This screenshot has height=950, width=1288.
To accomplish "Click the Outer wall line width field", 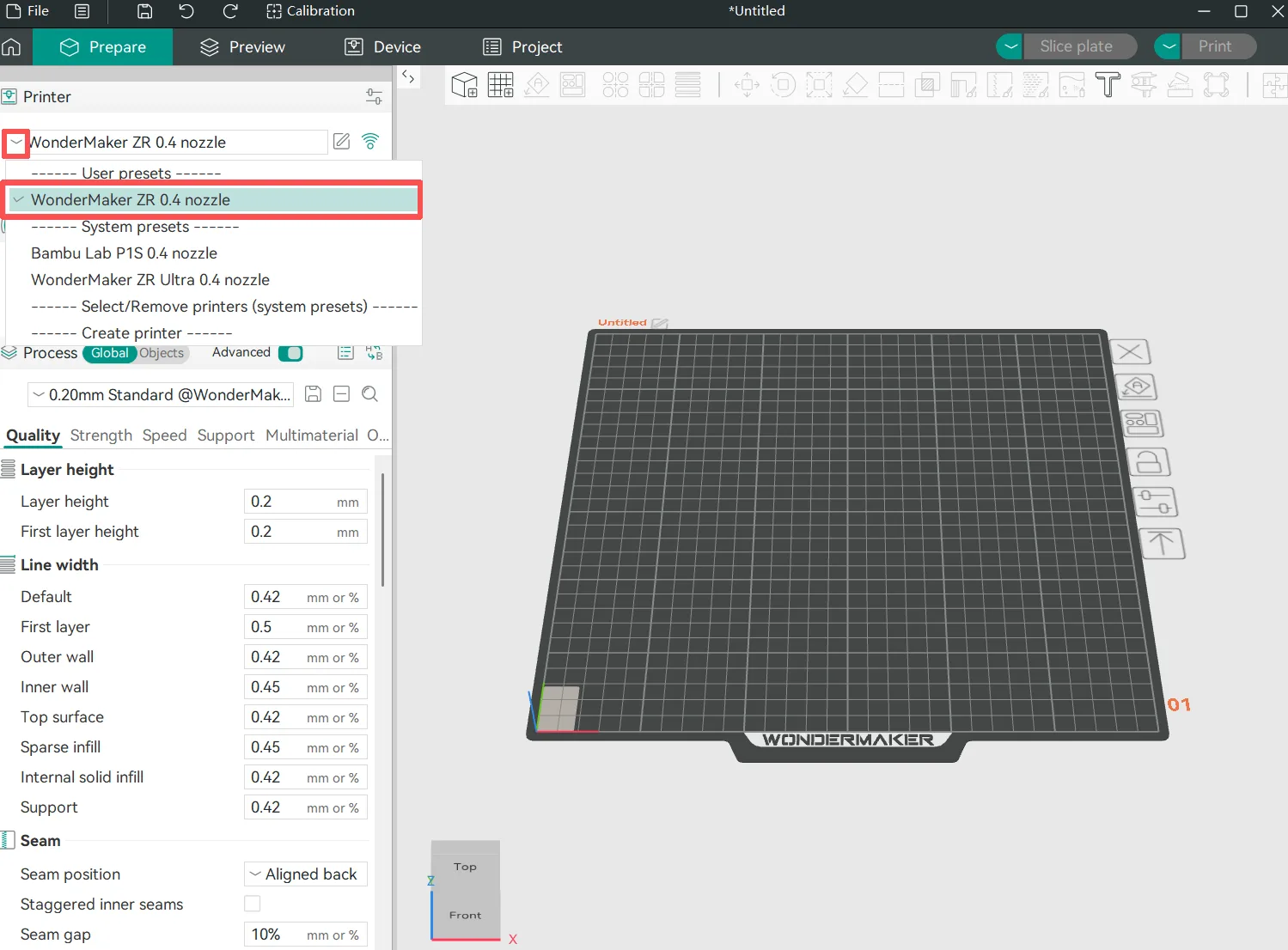I will (x=306, y=657).
